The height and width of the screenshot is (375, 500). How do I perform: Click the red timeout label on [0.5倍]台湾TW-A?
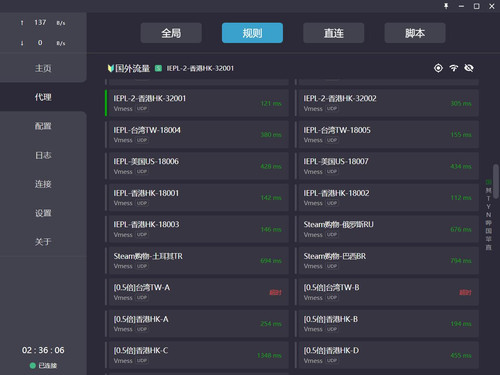[x=275, y=292]
